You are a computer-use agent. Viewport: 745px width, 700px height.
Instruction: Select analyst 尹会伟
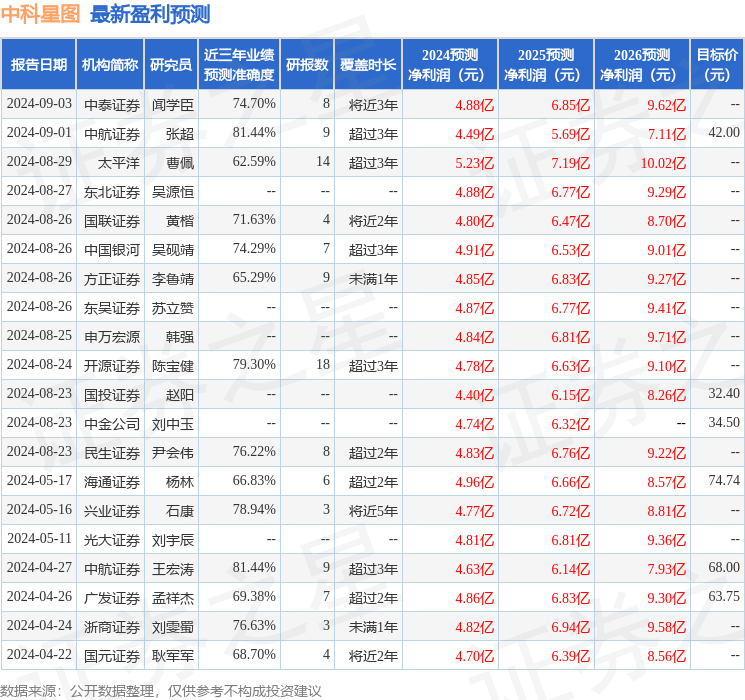pyautogui.click(x=173, y=452)
